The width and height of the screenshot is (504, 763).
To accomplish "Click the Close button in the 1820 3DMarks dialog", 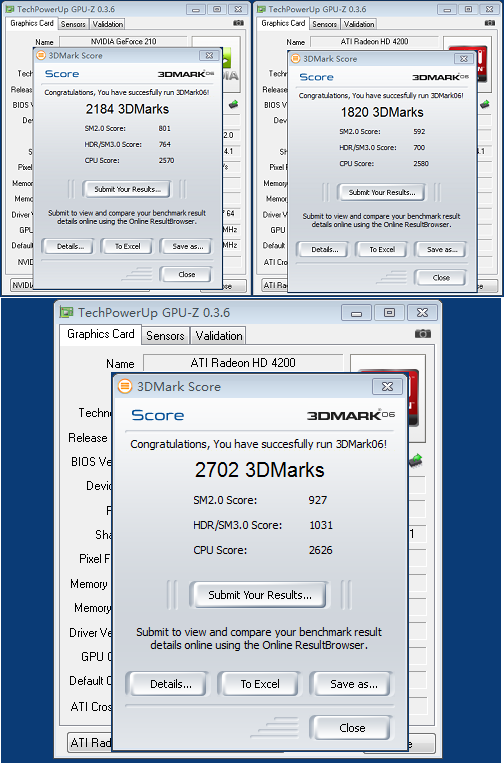I will [x=441, y=278].
